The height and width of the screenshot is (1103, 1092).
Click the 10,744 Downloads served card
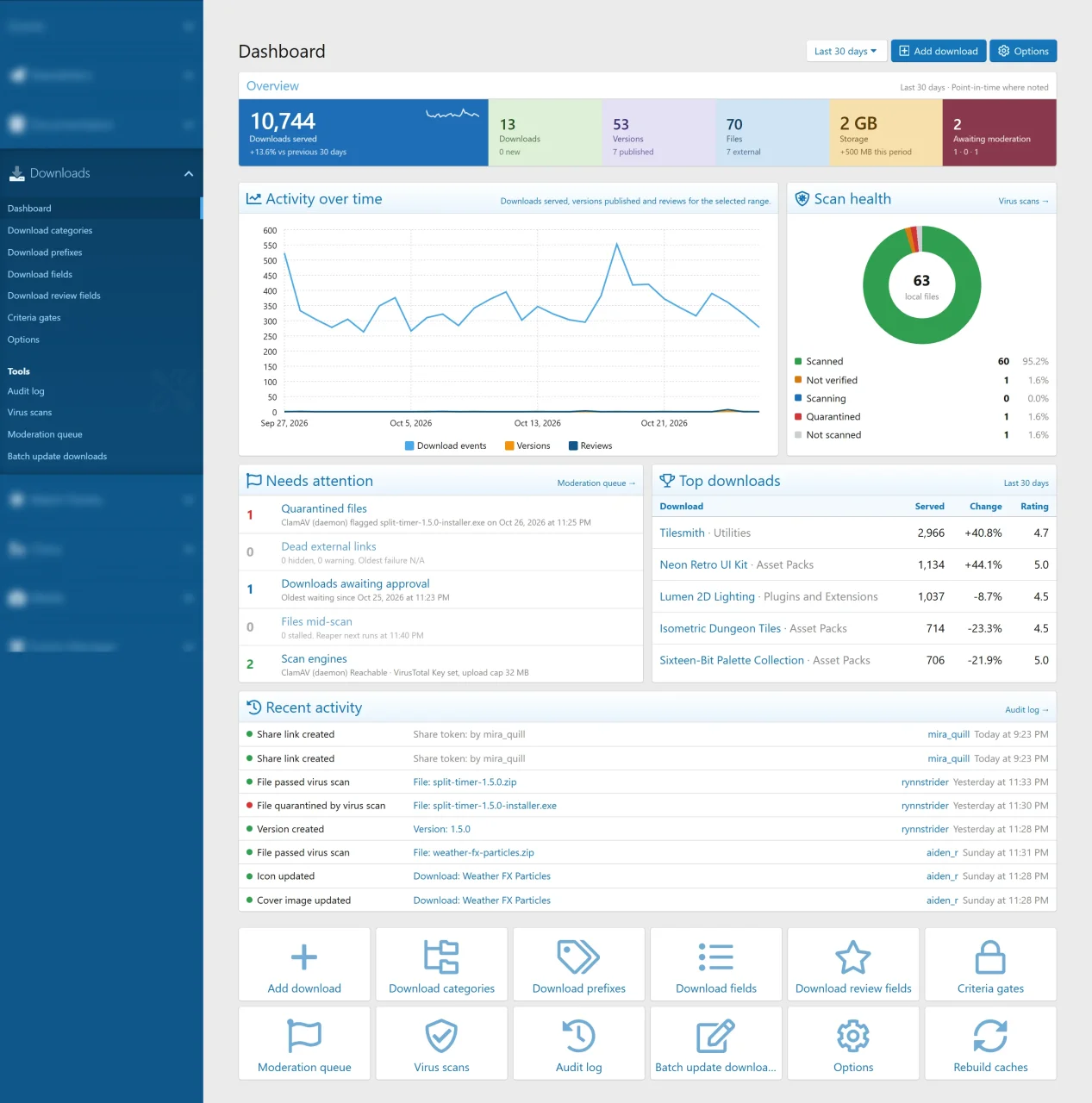point(364,133)
